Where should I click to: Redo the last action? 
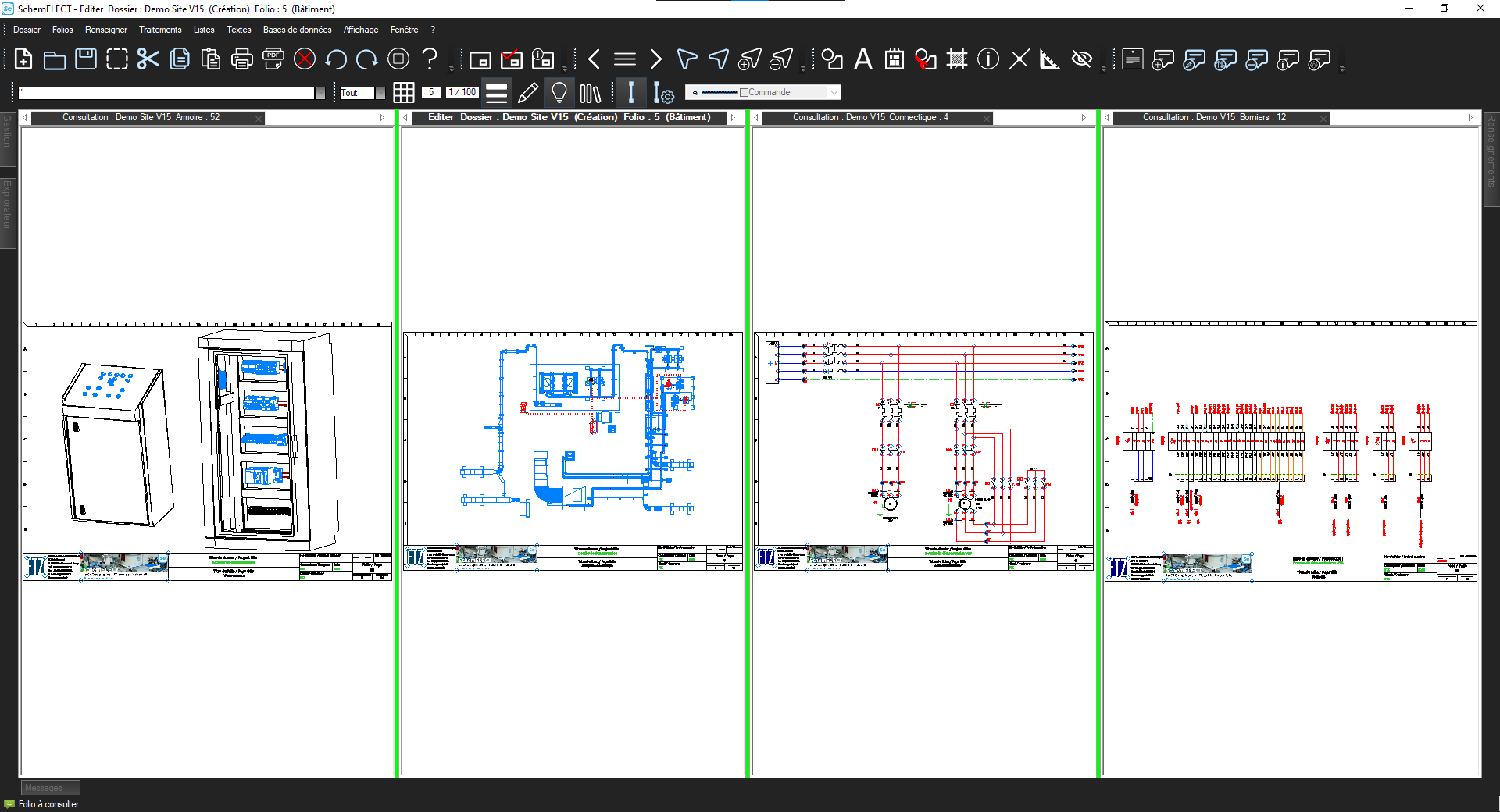(367, 59)
